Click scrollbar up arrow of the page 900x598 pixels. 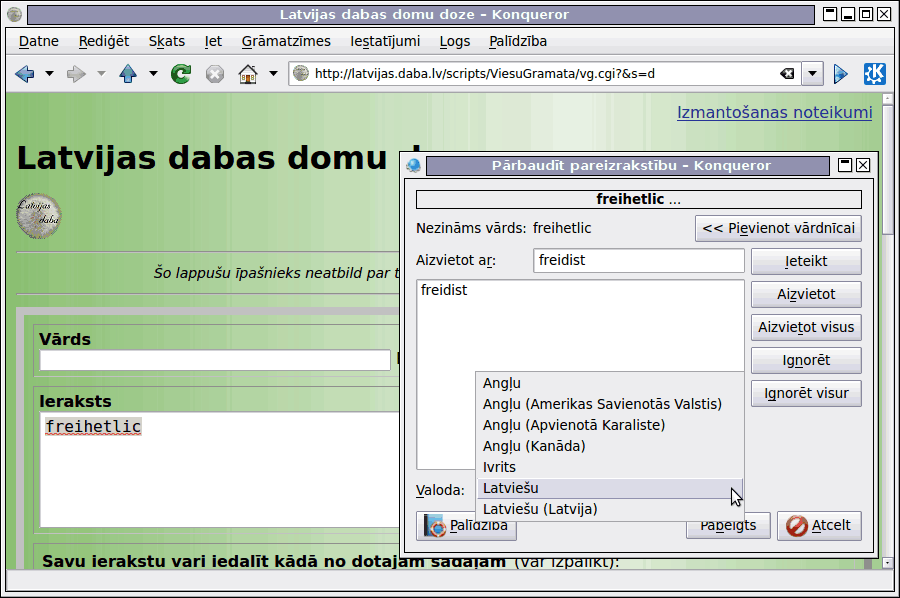tap(888, 99)
